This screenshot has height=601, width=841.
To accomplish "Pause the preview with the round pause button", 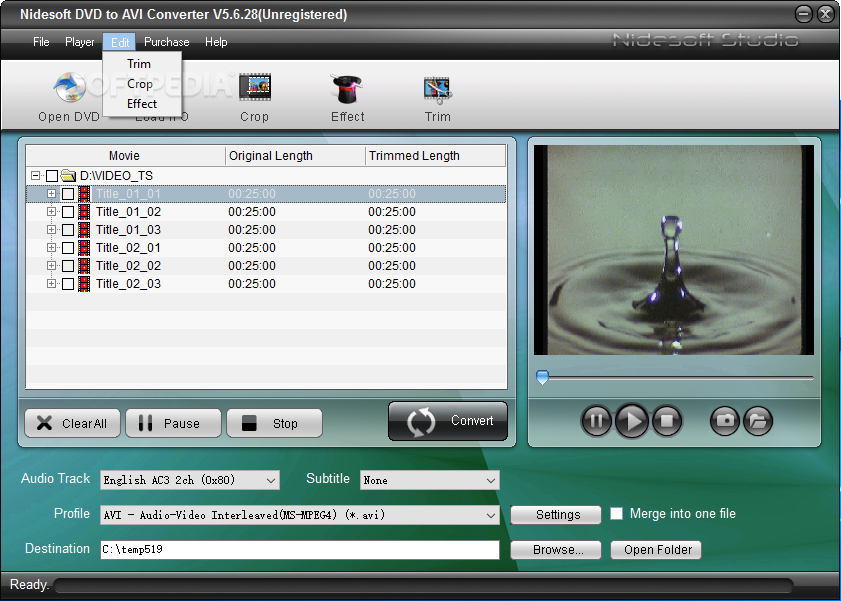I will pos(596,421).
